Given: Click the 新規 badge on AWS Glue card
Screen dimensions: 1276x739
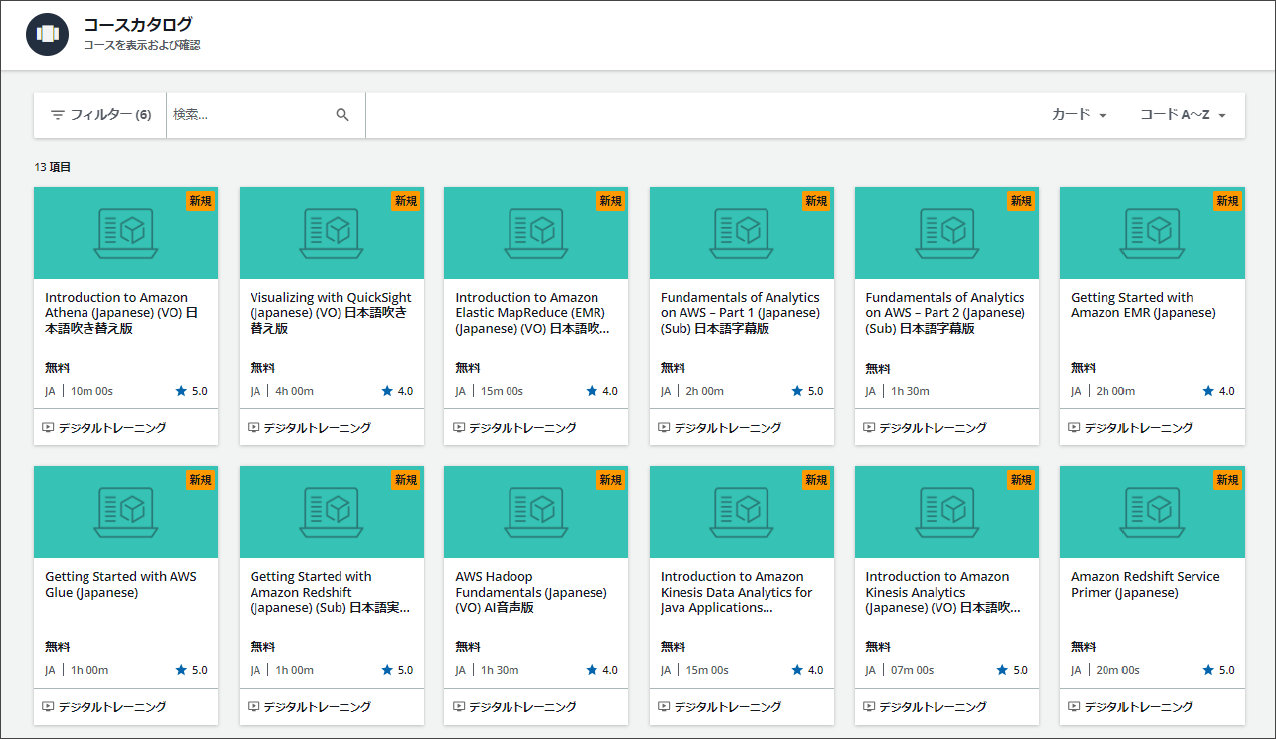Looking at the screenshot, I should (200, 480).
